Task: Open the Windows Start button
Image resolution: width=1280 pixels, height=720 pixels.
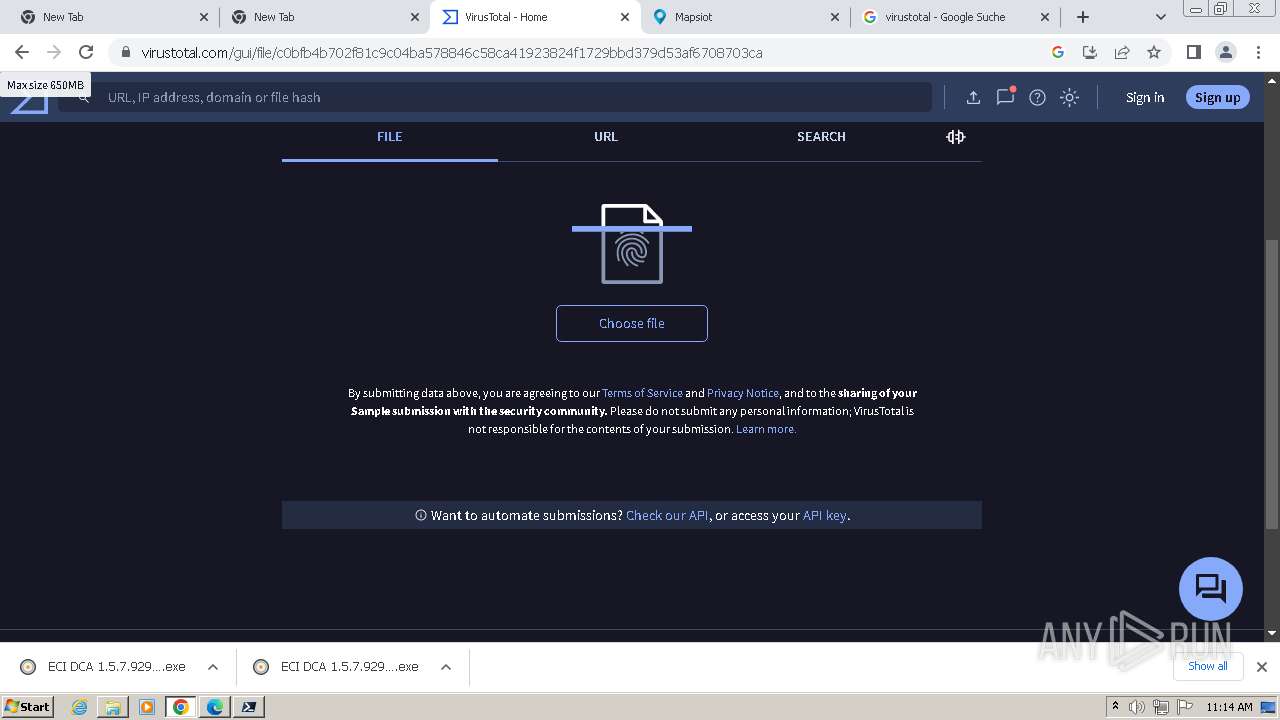Action: (x=28, y=706)
